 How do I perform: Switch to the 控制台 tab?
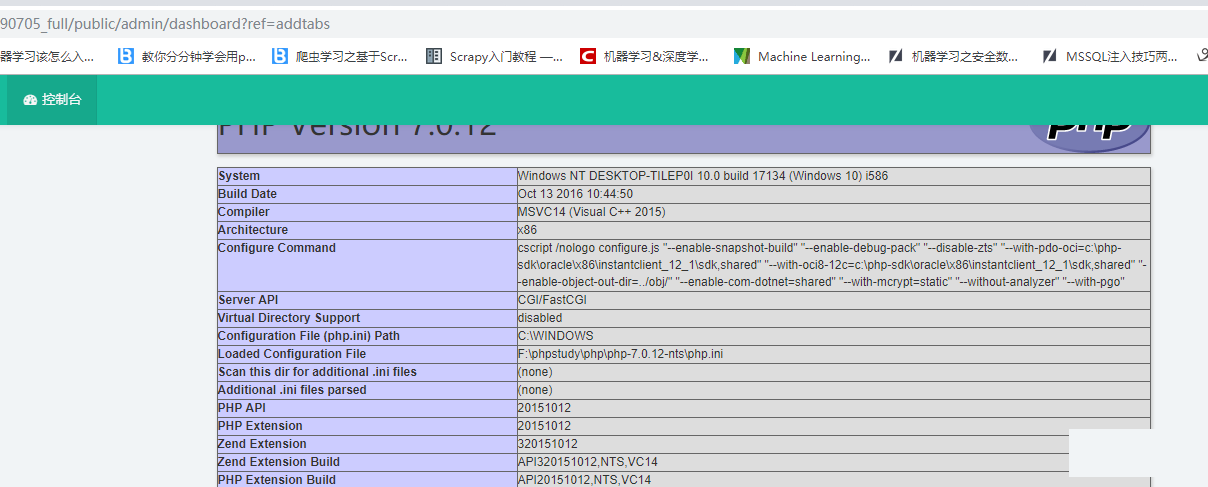[52, 100]
